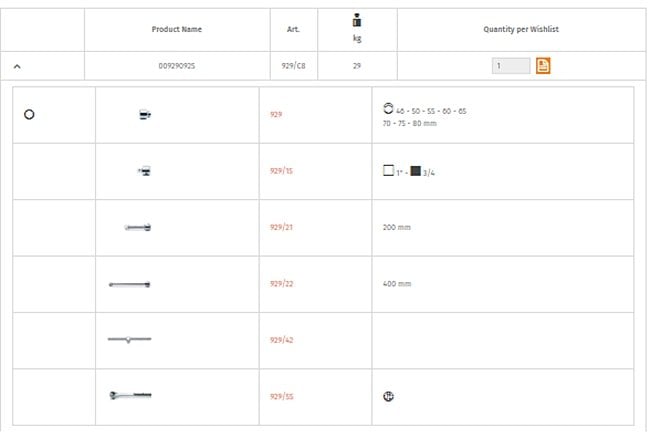Click the weight kg icon in header
Viewport: 650px width, 437px height.
pos(357,22)
